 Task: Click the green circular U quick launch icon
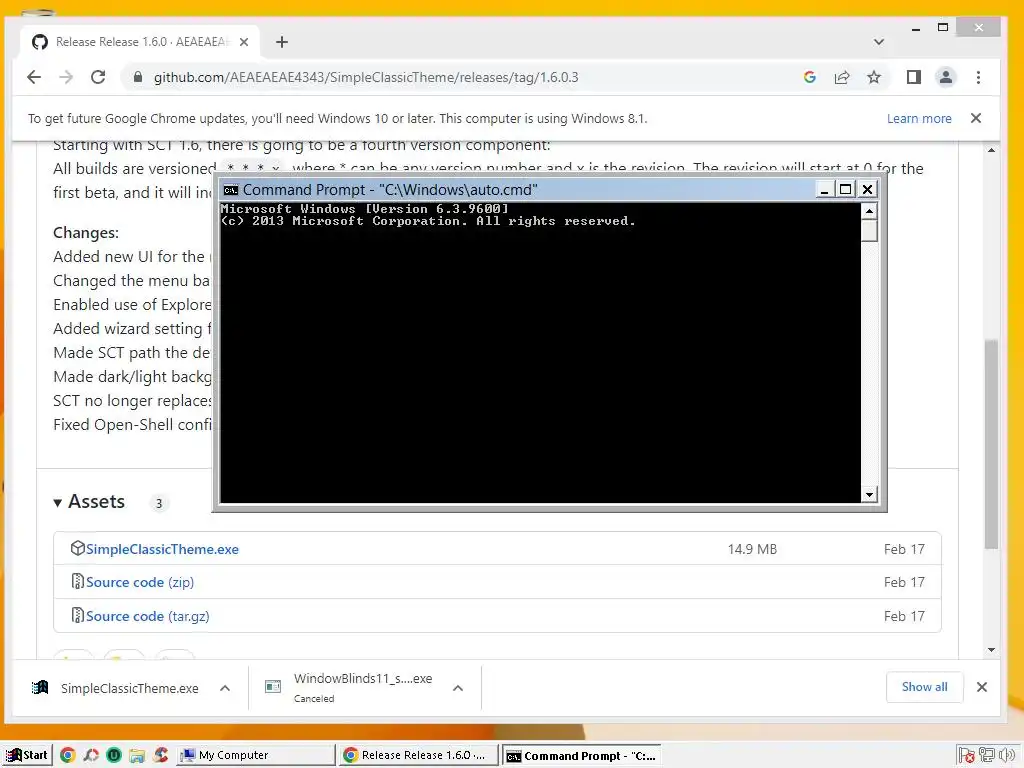click(114, 755)
